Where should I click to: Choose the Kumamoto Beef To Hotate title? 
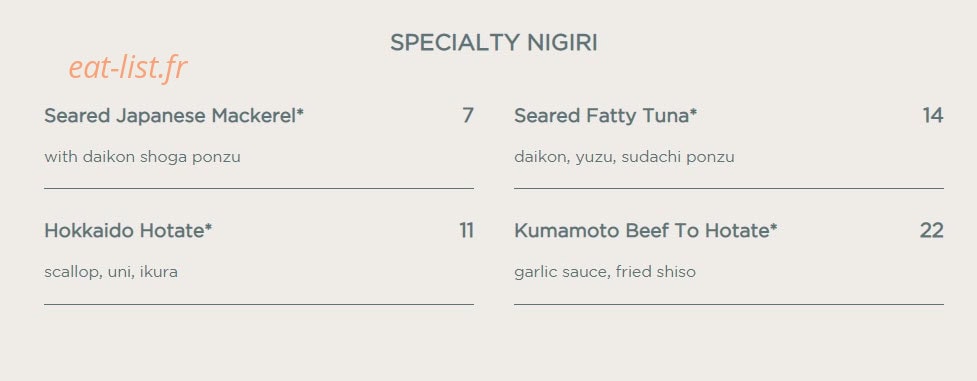646,231
